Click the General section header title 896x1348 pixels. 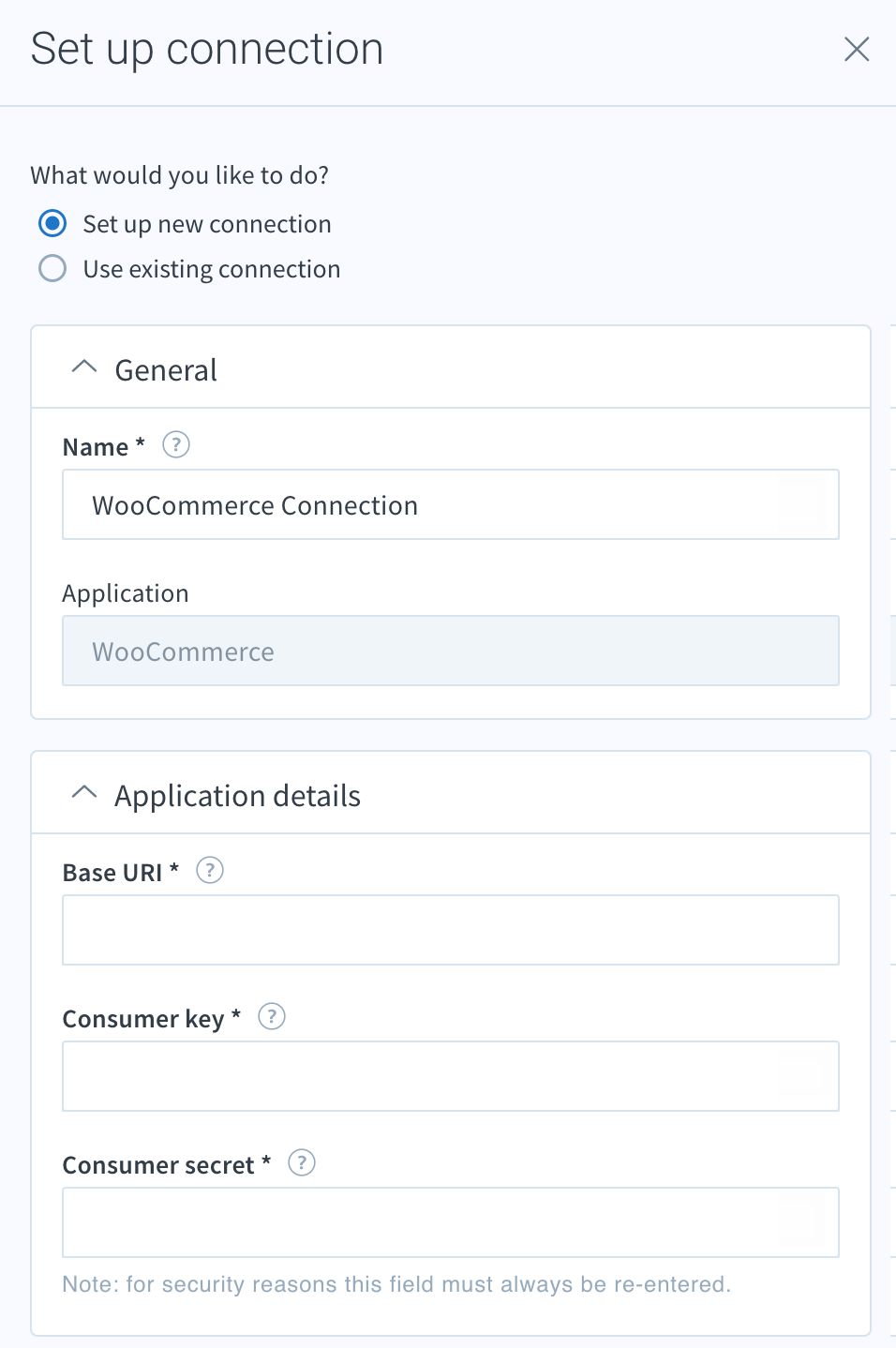[166, 370]
